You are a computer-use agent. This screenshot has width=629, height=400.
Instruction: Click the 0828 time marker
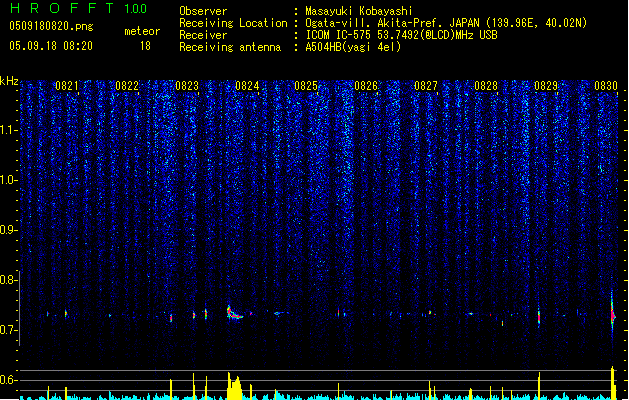click(x=486, y=86)
